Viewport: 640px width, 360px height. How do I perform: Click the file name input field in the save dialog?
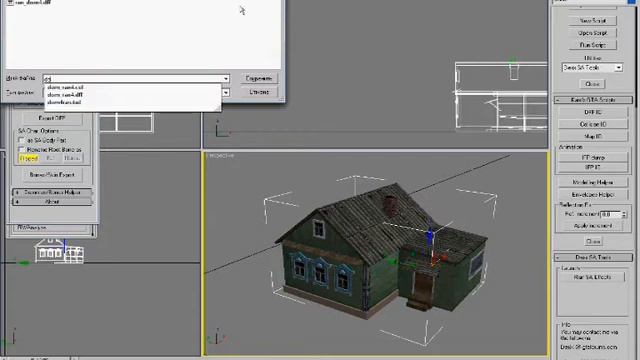pyautogui.click(x=132, y=78)
